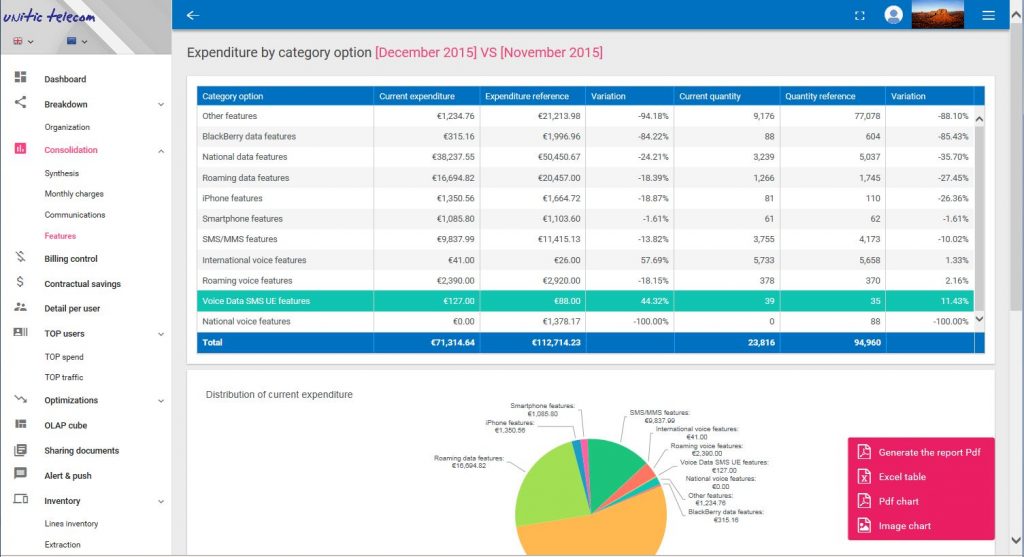Click the Consolidation chart icon
This screenshot has width=1024, height=557.
click(21, 149)
